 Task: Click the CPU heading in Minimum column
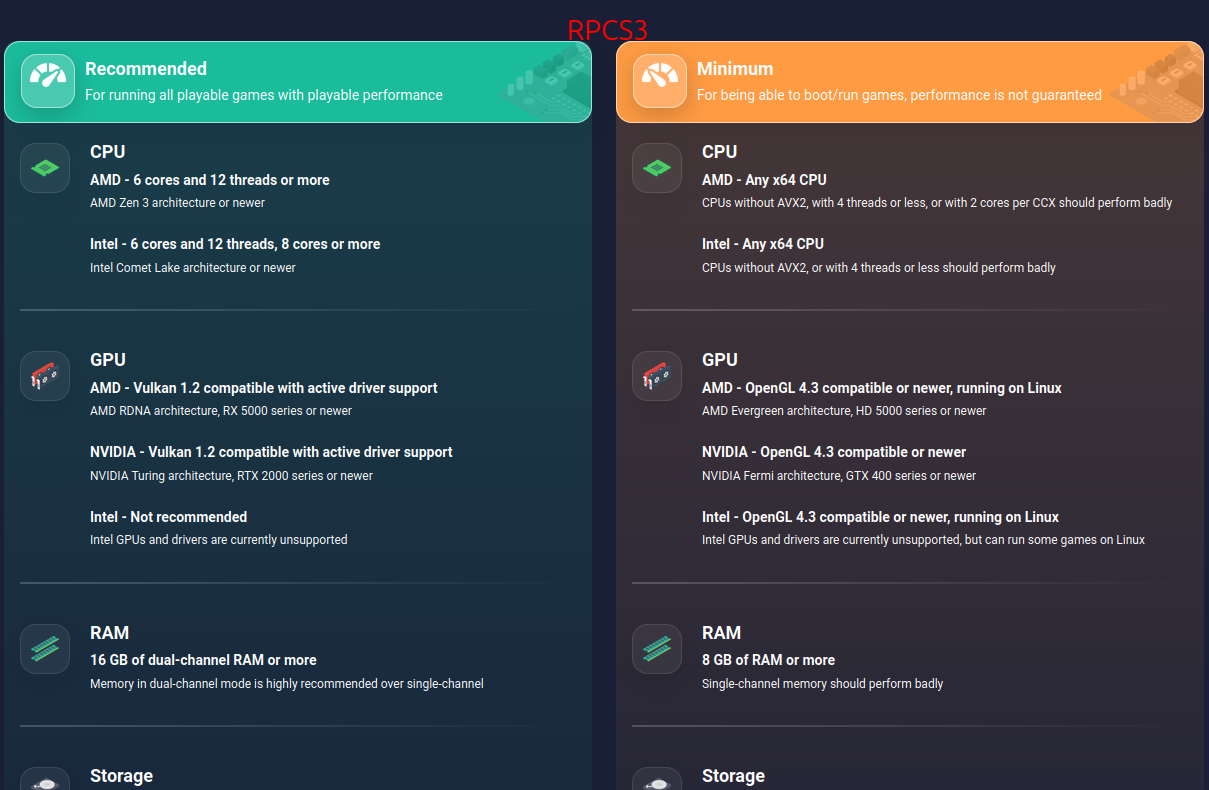(x=720, y=152)
